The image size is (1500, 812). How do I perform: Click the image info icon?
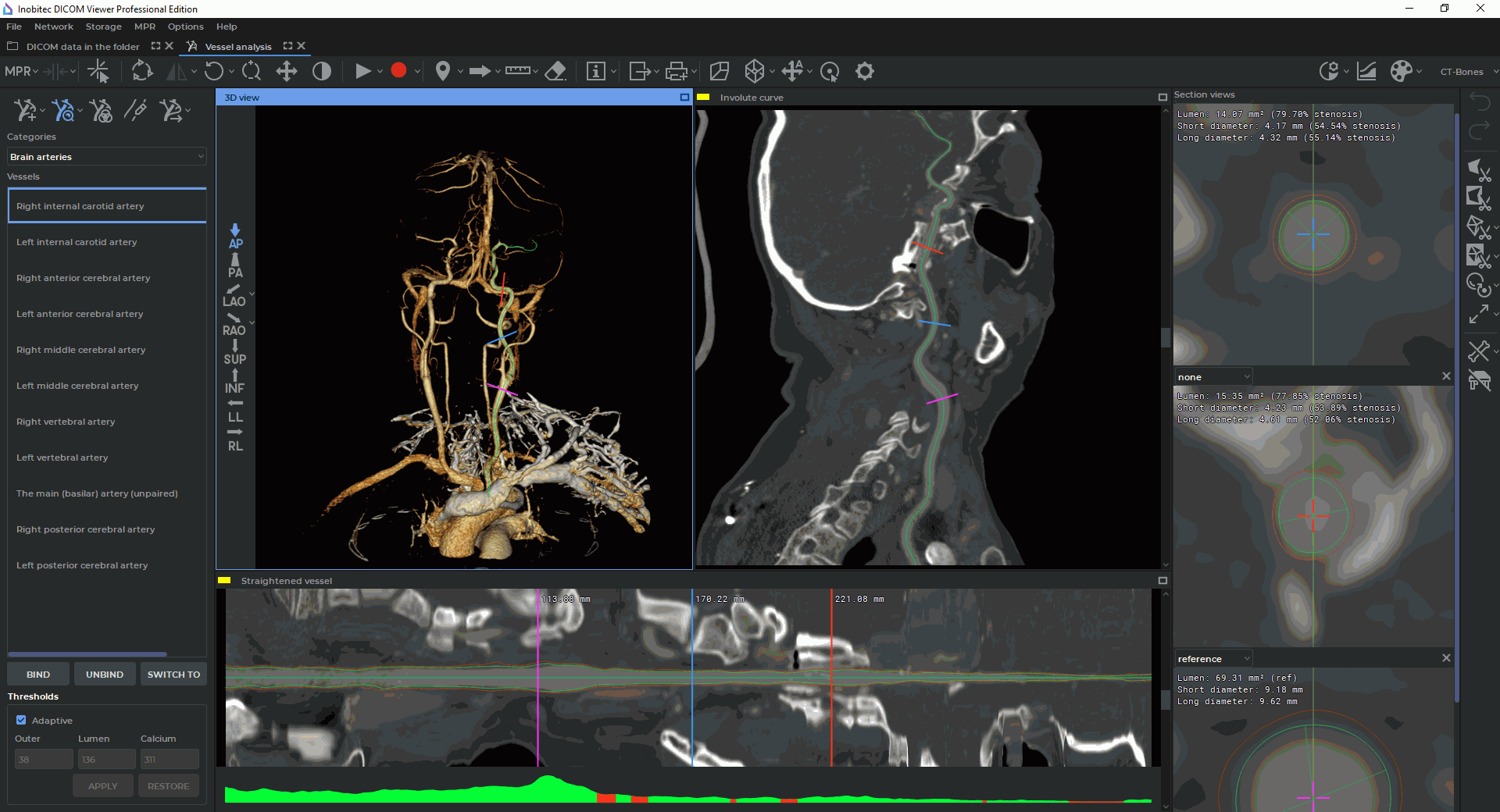[596, 71]
